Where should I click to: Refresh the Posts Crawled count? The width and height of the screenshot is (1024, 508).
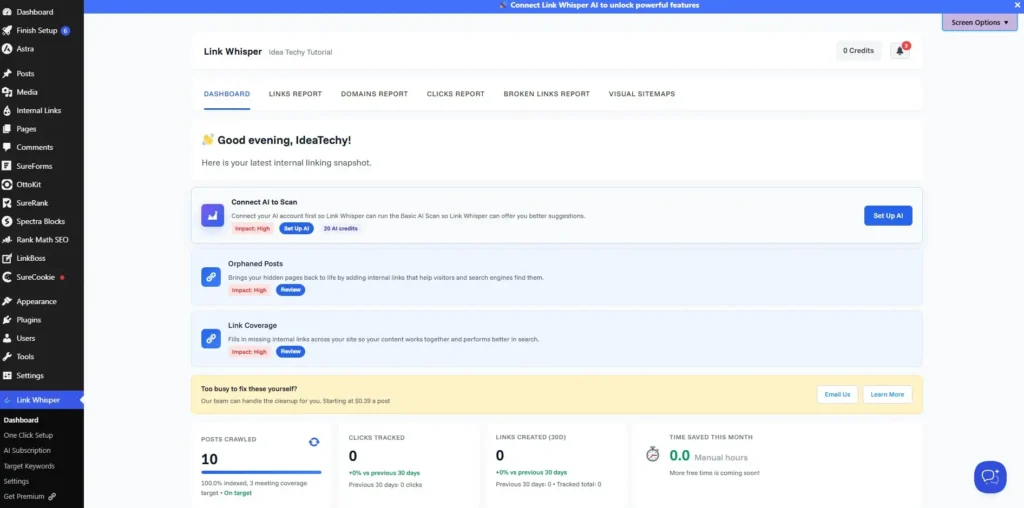[x=314, y=442]
